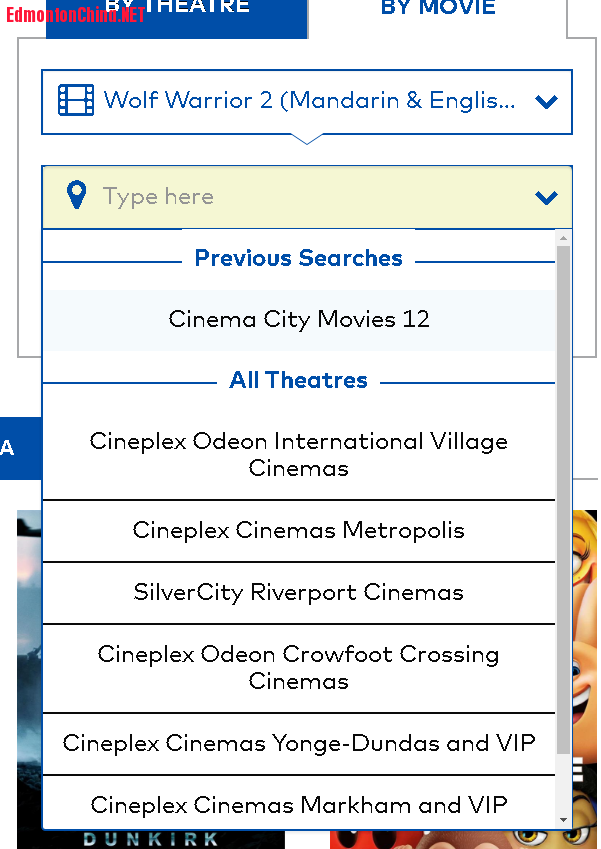
Task: Focus the 'Type here' theatre search field
Action: coord(300,196)
